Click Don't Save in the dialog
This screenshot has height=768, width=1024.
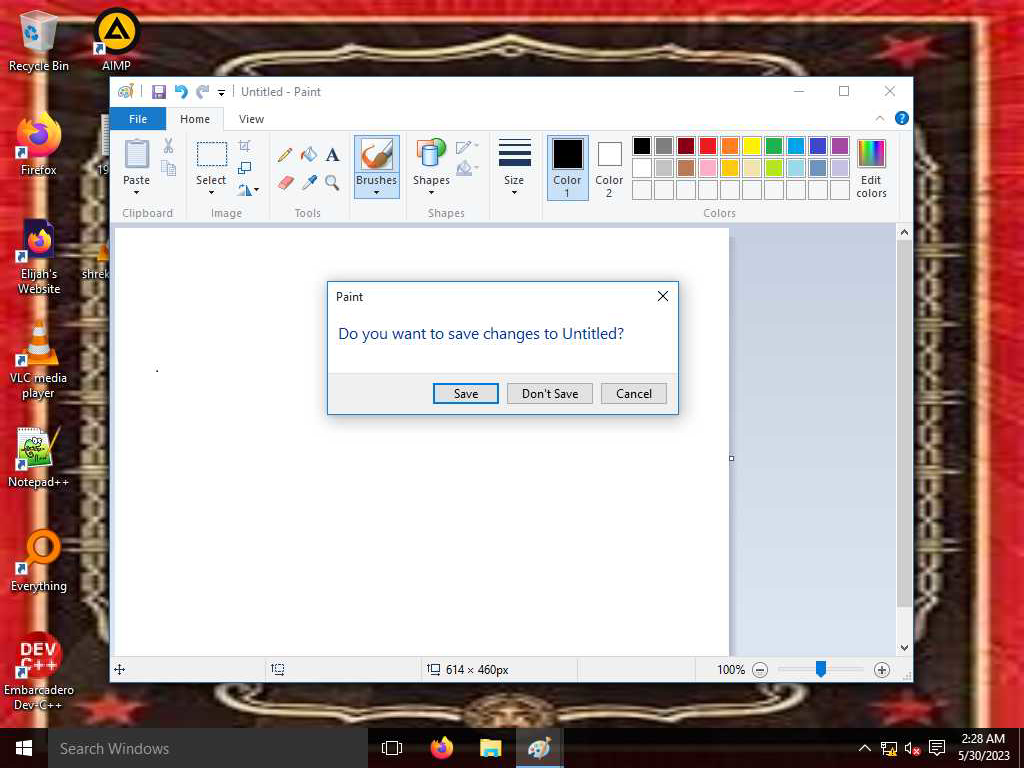click(x=550, y=394)
